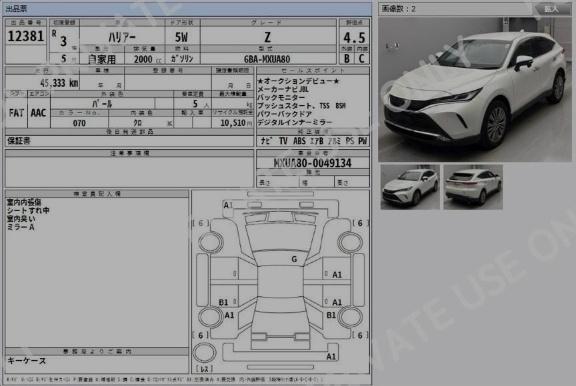
Task: Click the A1 mark at diagram rear bumper
Action: pyautogui.click(x=331, y=356)
